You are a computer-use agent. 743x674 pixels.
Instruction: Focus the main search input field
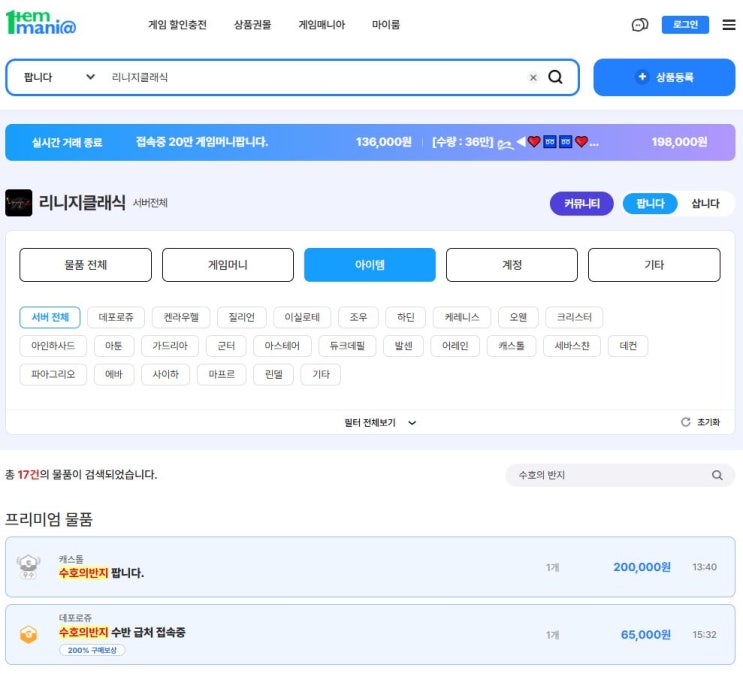coord(315,77)
